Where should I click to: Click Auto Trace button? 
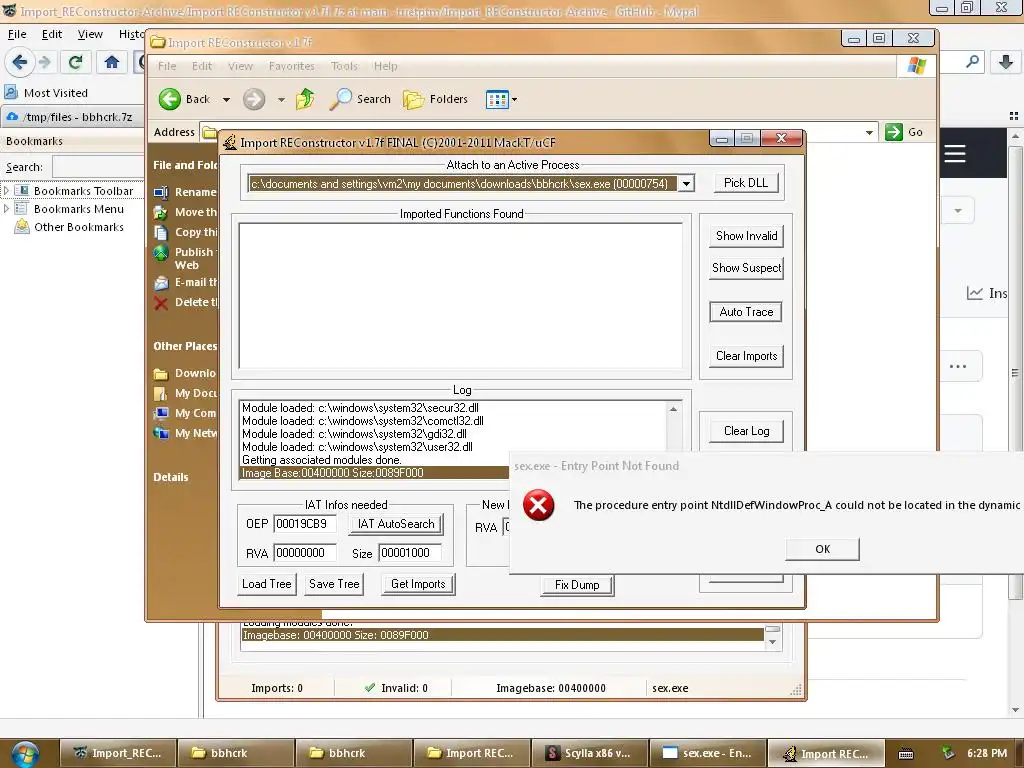pos(746,312)
